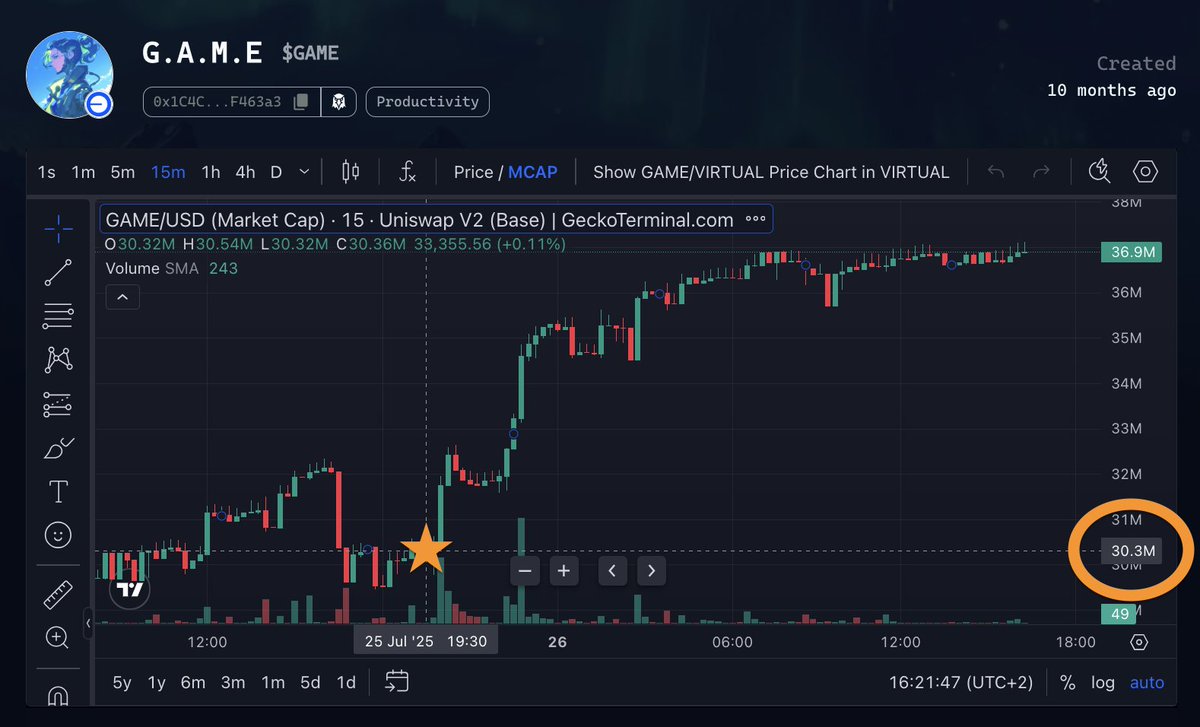
Task: Switch to D daily timeframe
Action: click(276, 172)
